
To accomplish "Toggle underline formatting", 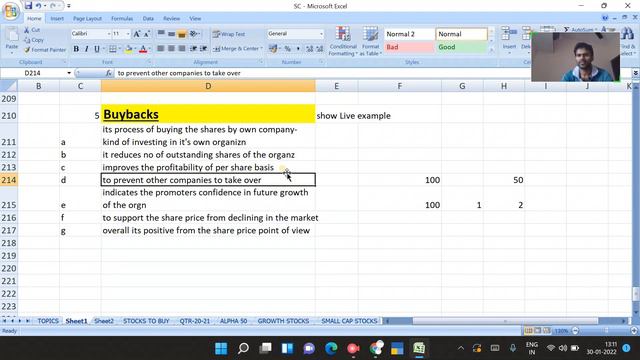I will 97,49.
